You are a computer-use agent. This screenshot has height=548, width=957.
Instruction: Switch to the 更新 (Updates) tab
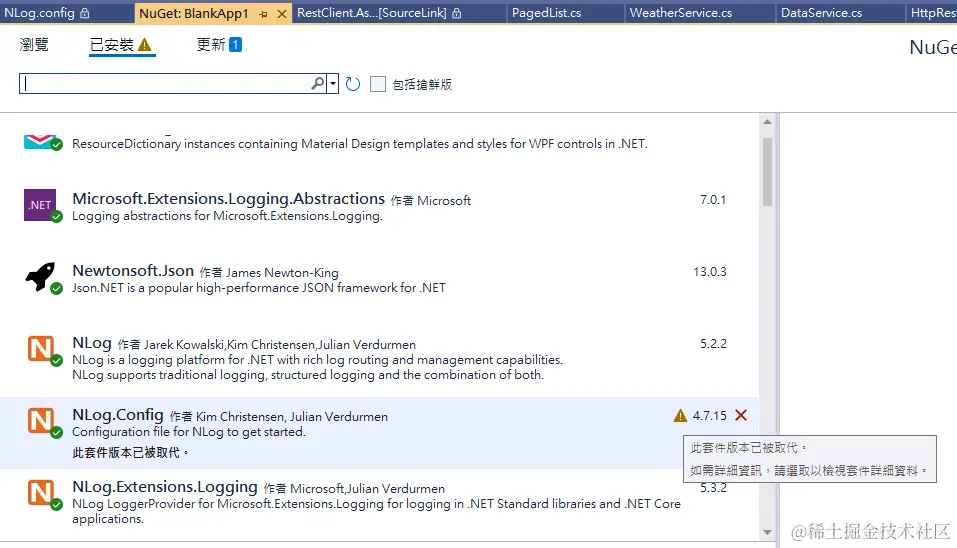(211, 45)
